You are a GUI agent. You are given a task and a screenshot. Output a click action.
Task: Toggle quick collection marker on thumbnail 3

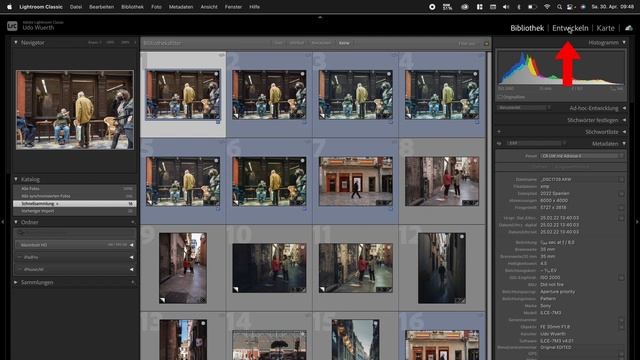389,74
